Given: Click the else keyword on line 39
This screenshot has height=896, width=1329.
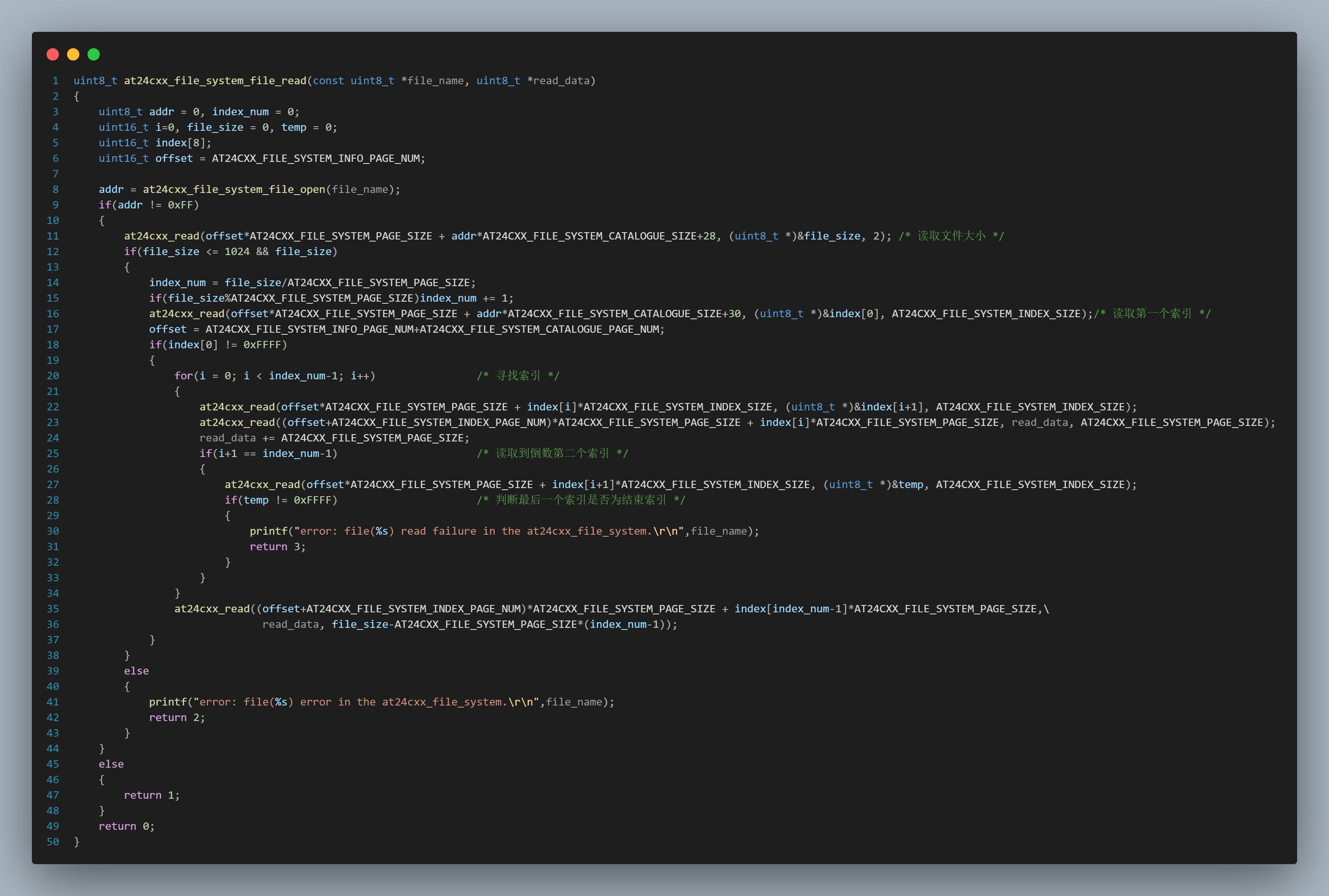Looking at the screenshot, I should (x=136, y=671).
